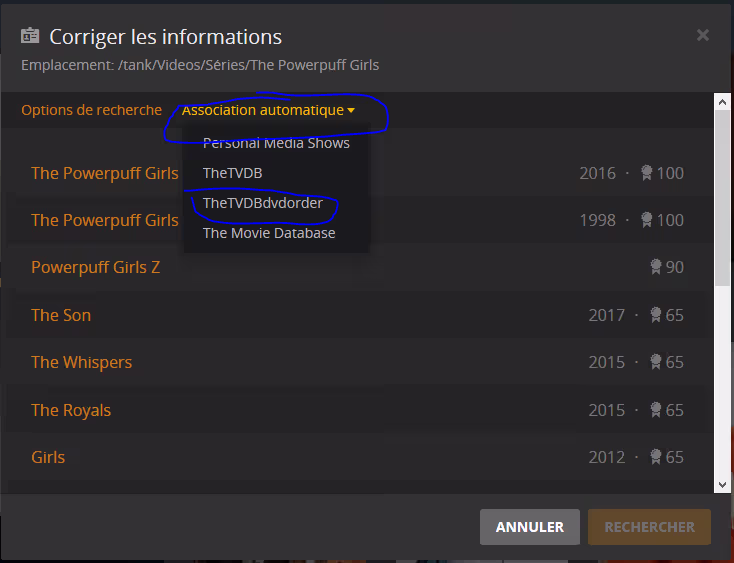The width and height of the screenshot is (734, 563).
Task: Choose the Powerpuff Girls Z match
Action: (95, 267)
